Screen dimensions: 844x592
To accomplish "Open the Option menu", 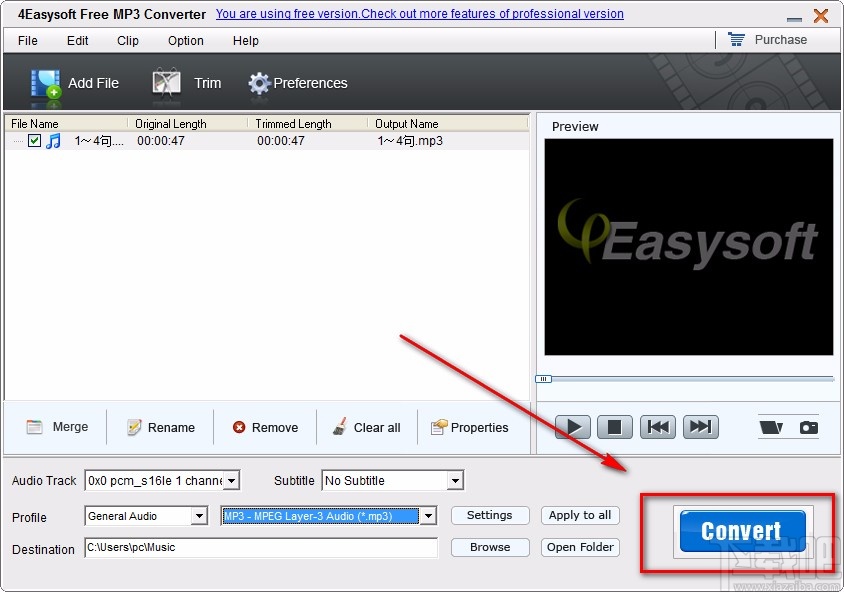I will point(185,41).
